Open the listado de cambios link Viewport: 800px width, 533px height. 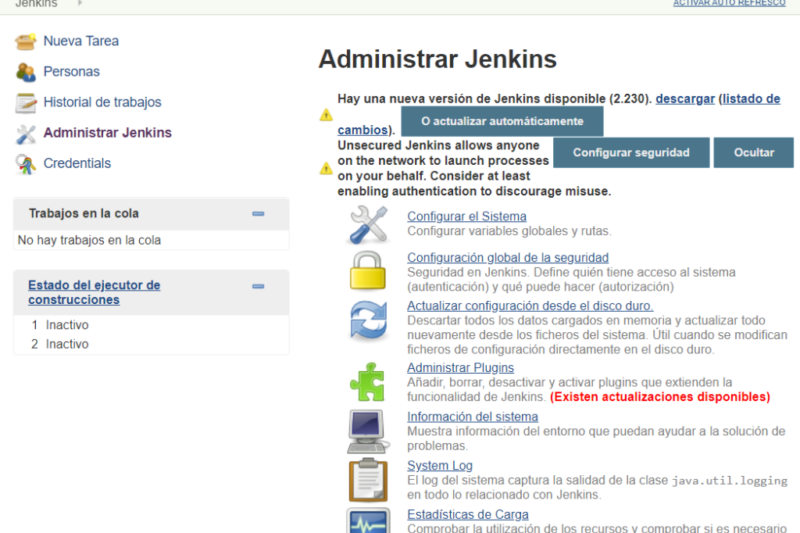(x=751, y=99)
